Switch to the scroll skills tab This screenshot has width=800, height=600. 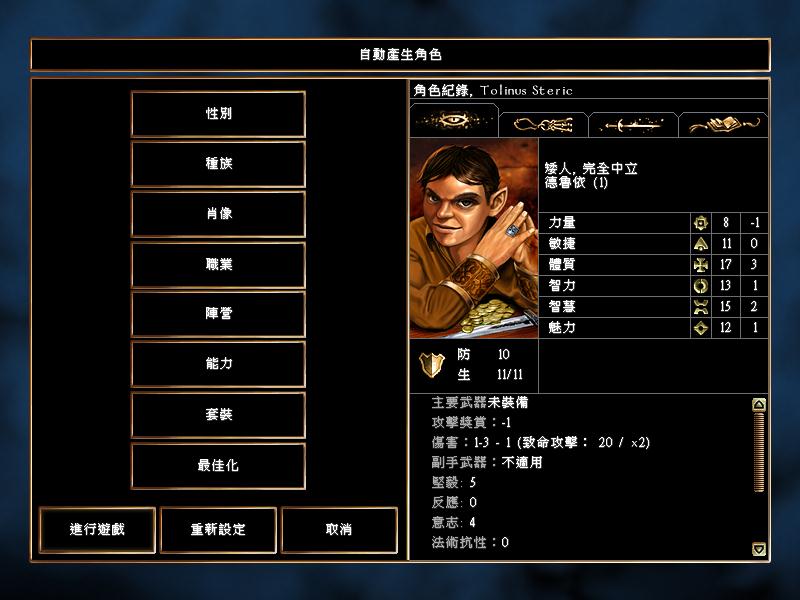click(544, 124)
